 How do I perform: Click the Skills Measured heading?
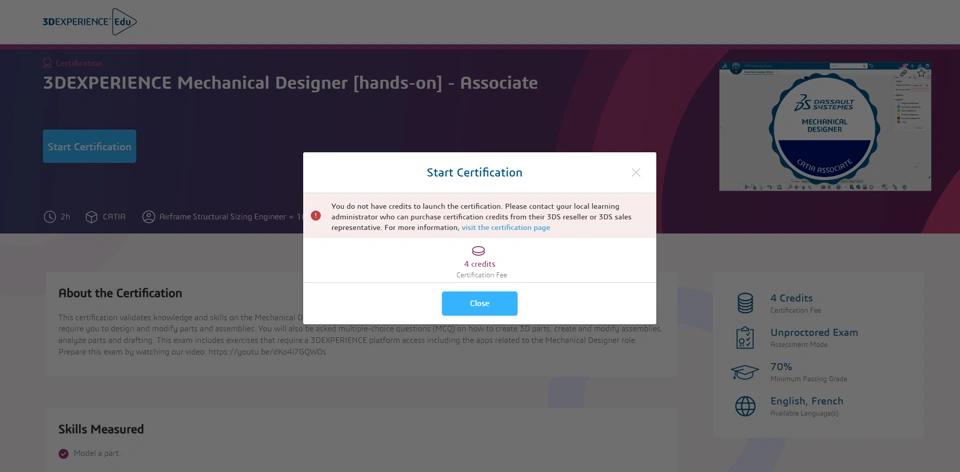click(101, 429)
